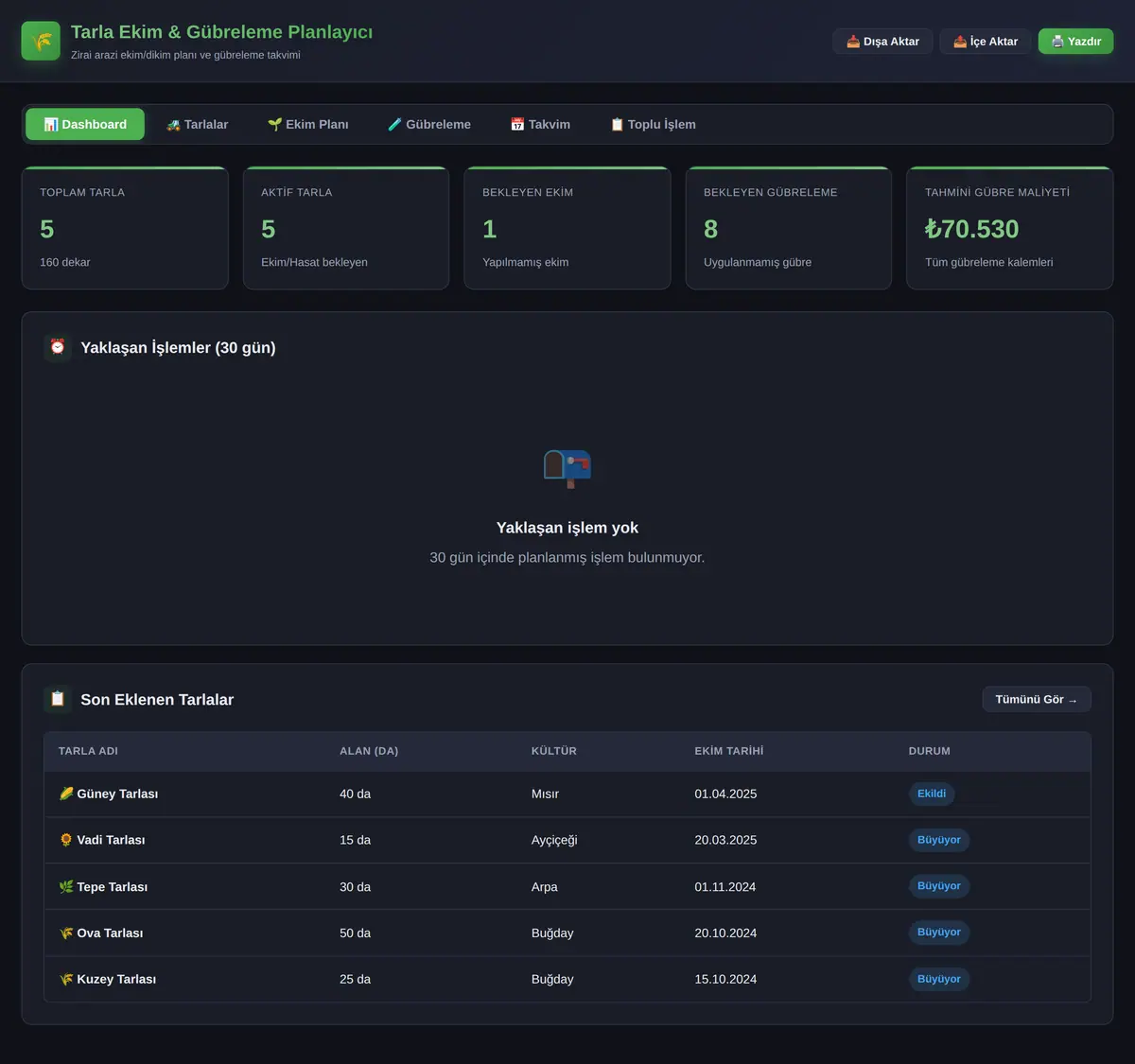
Task: Click the Bekleyen Gübreleme stat card
Action: click(789, 228)
